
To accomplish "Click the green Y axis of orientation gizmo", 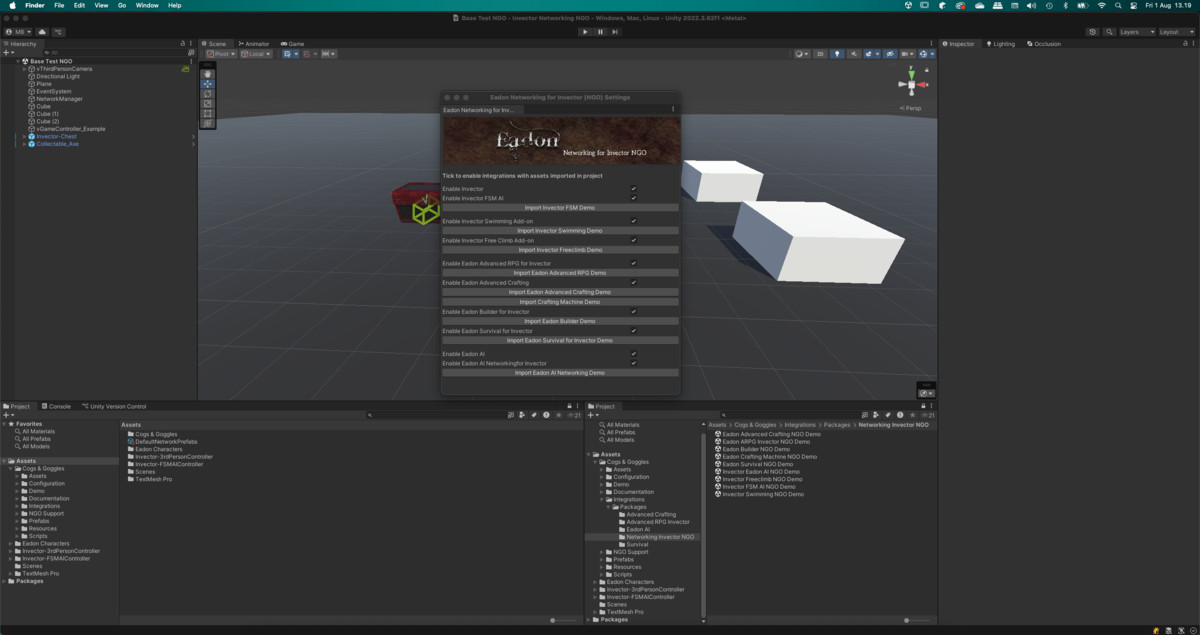I will (911, 73).
